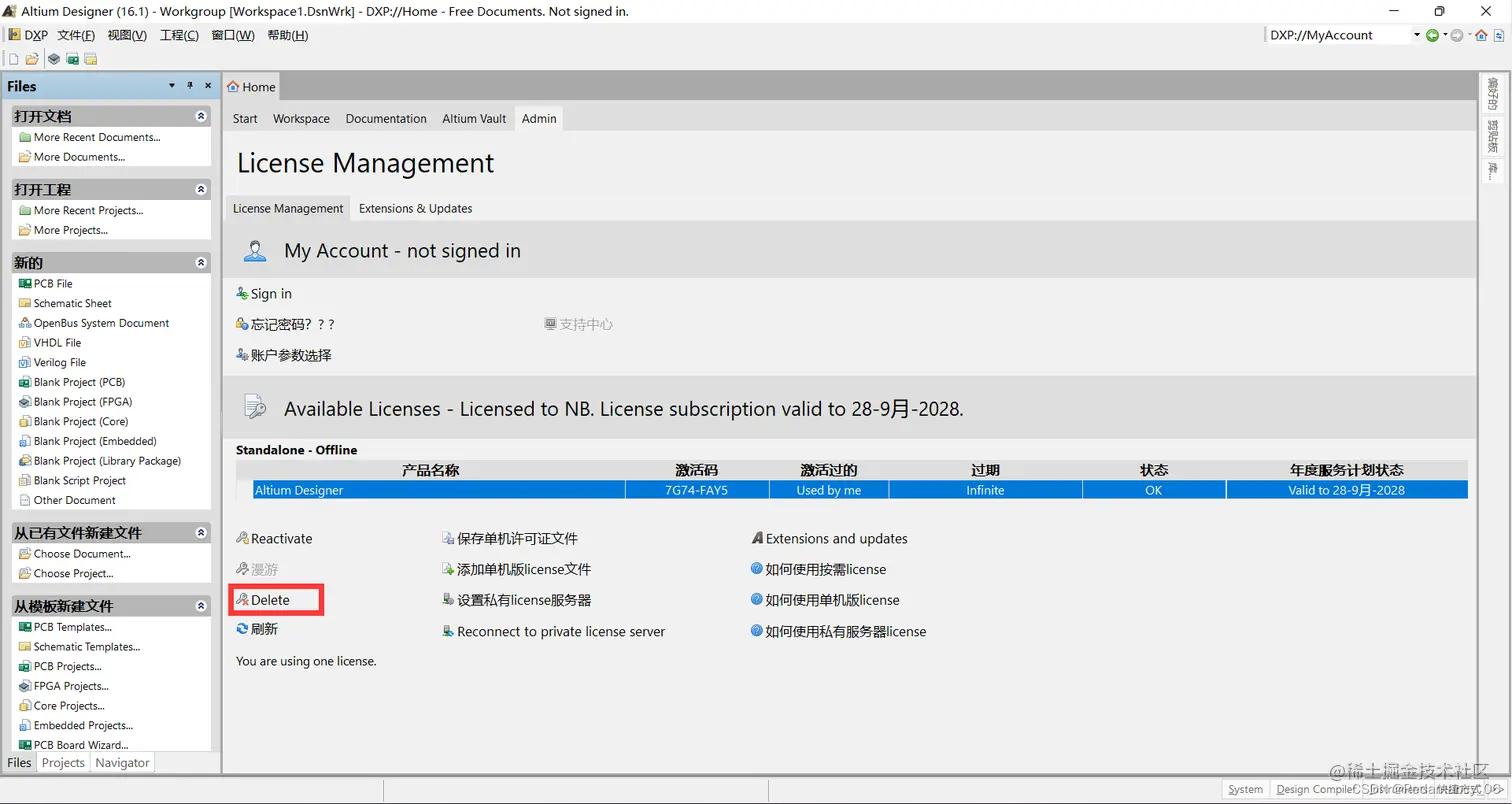Switch to the Projects panel tab

(63, 762)
